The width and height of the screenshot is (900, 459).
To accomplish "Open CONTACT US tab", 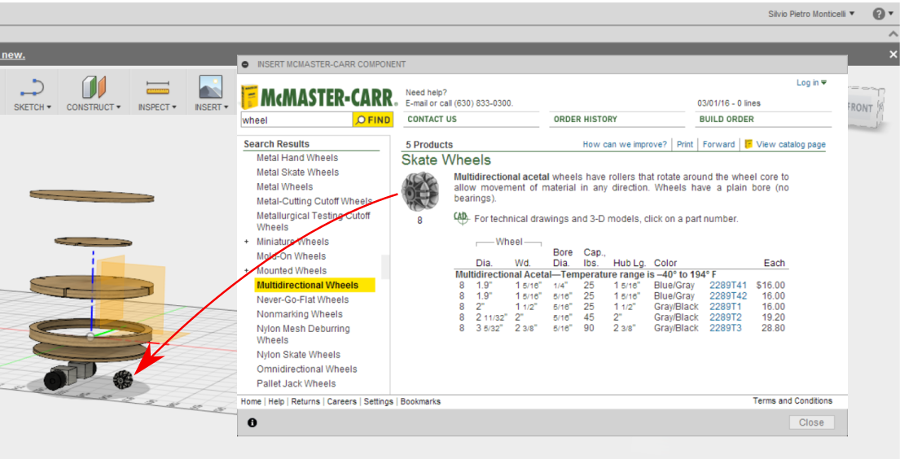I will (x=432, y=119).
